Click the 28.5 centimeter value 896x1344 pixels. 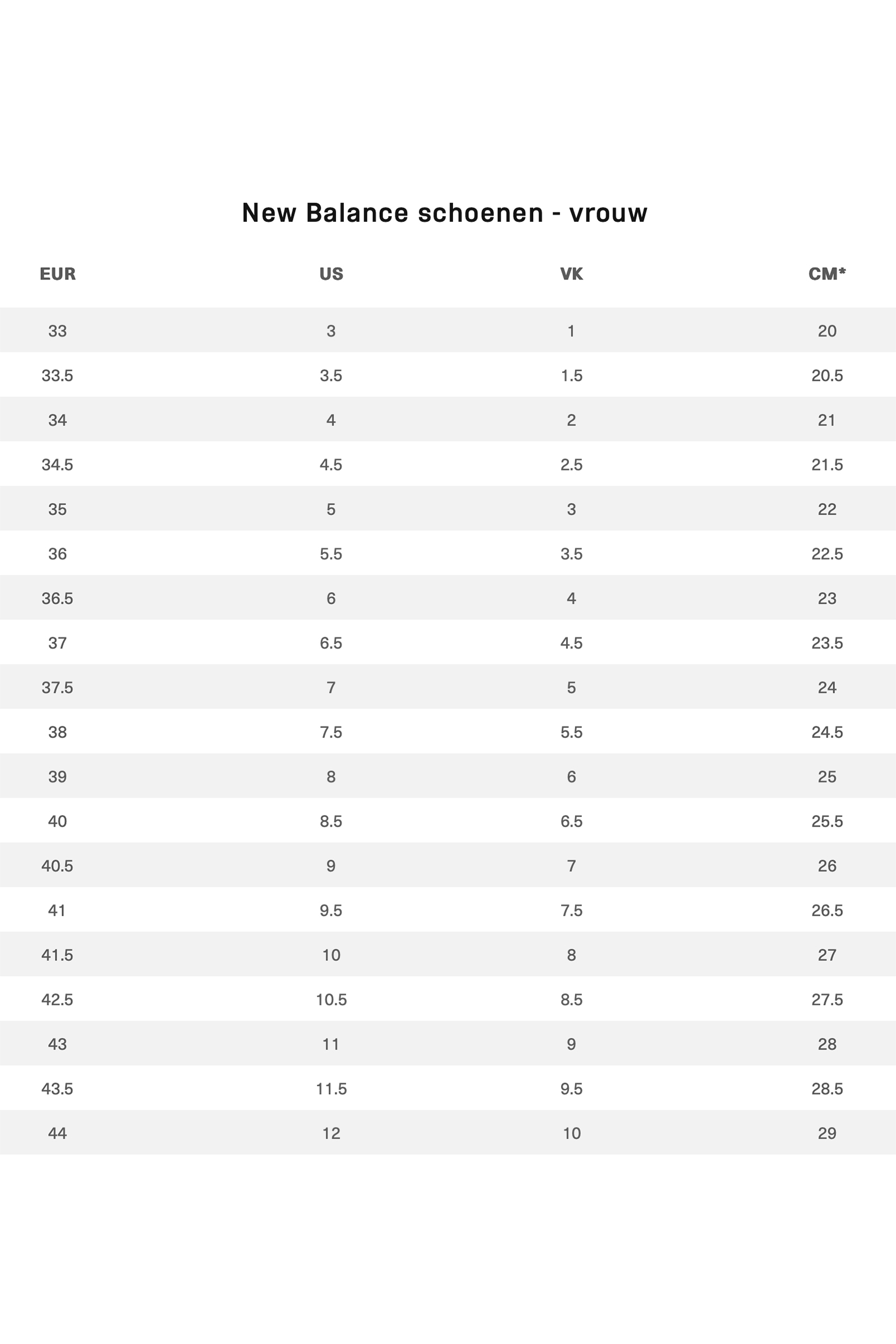tap(827, 1089)
